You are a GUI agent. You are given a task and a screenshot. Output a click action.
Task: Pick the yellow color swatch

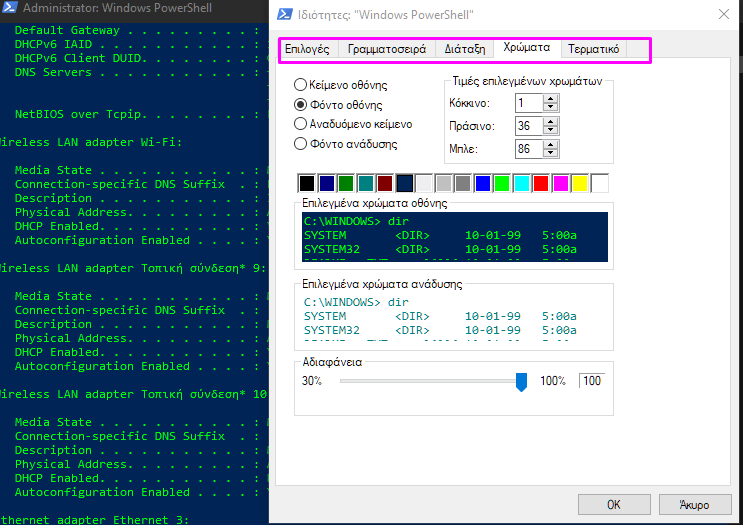pyautogui.click(x=580, y=183)
